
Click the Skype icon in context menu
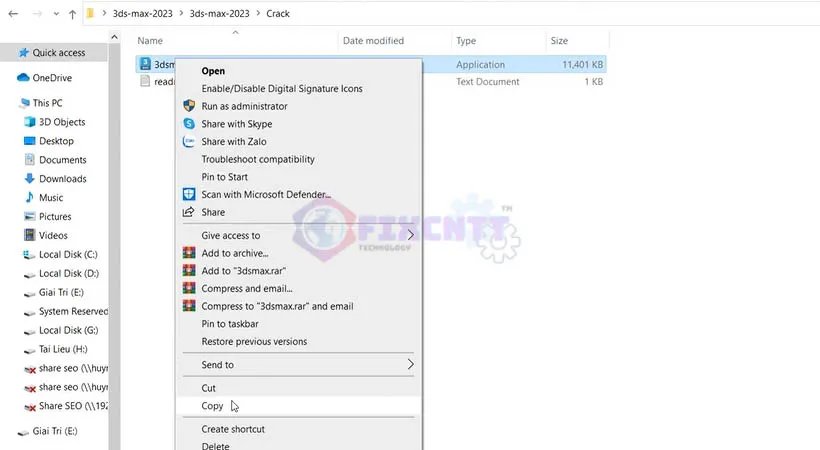(188, 124)
